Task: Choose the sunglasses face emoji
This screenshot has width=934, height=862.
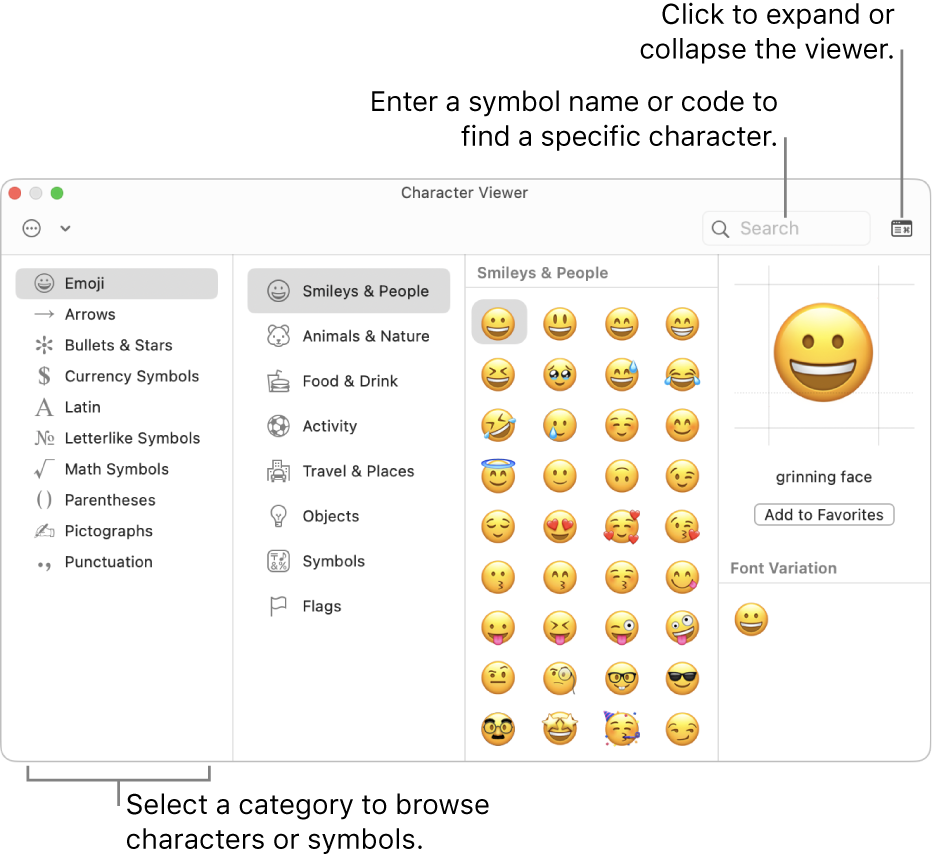Action: coord(682,678)
